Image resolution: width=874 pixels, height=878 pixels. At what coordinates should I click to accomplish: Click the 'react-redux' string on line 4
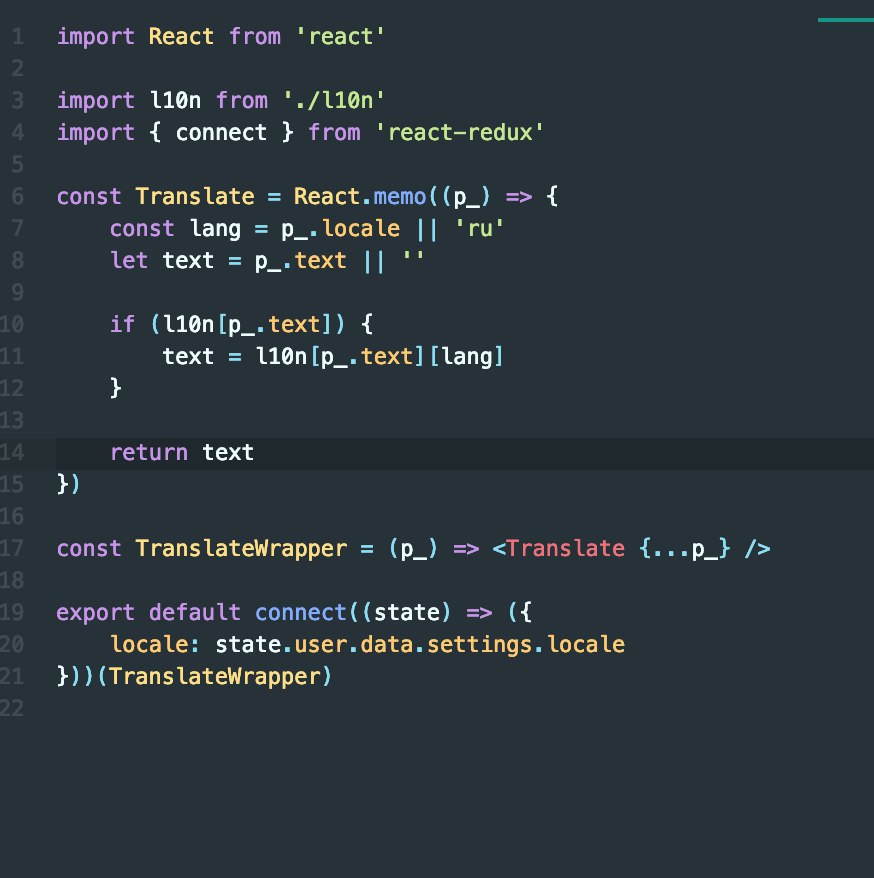[460, 133]
